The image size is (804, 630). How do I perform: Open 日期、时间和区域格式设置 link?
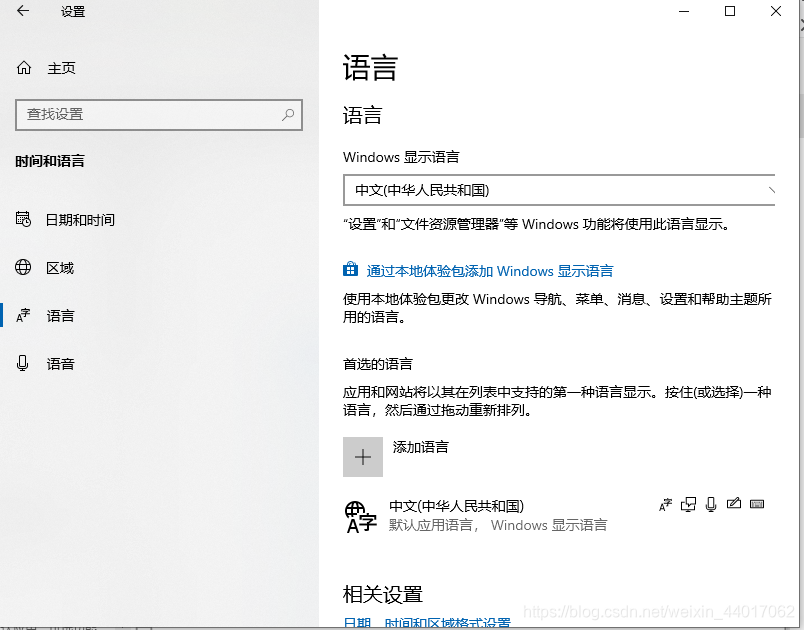click(427, 623)
